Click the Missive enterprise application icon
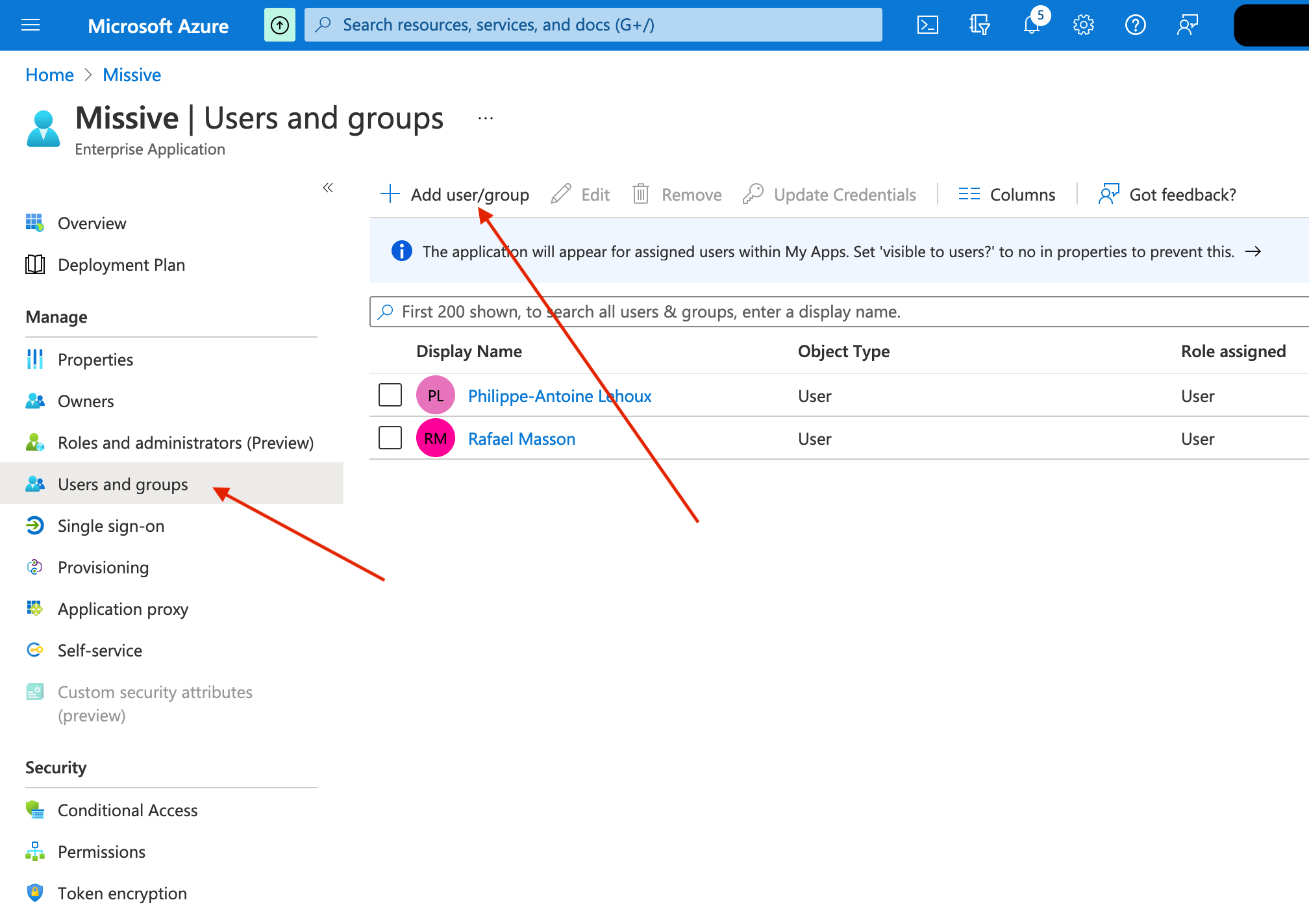The height and width of the screenshot is (924, 1309). click(x=44, y=129)
